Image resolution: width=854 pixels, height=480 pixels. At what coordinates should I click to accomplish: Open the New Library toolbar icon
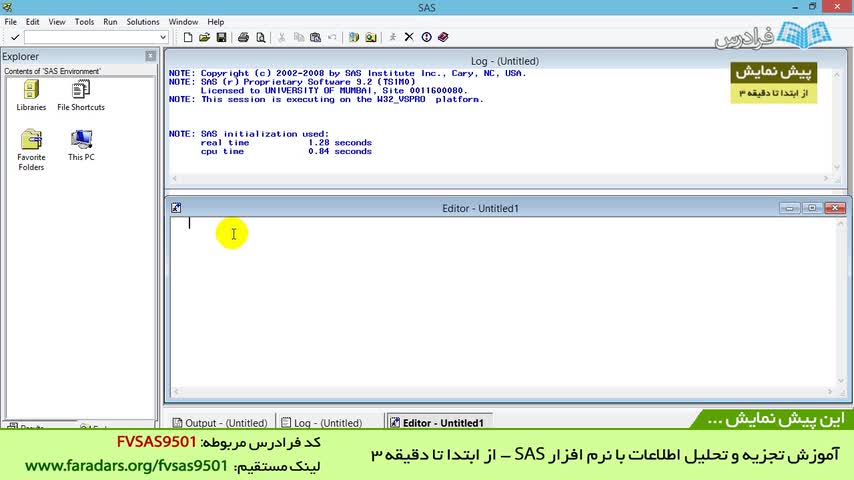tap(354, 37)
